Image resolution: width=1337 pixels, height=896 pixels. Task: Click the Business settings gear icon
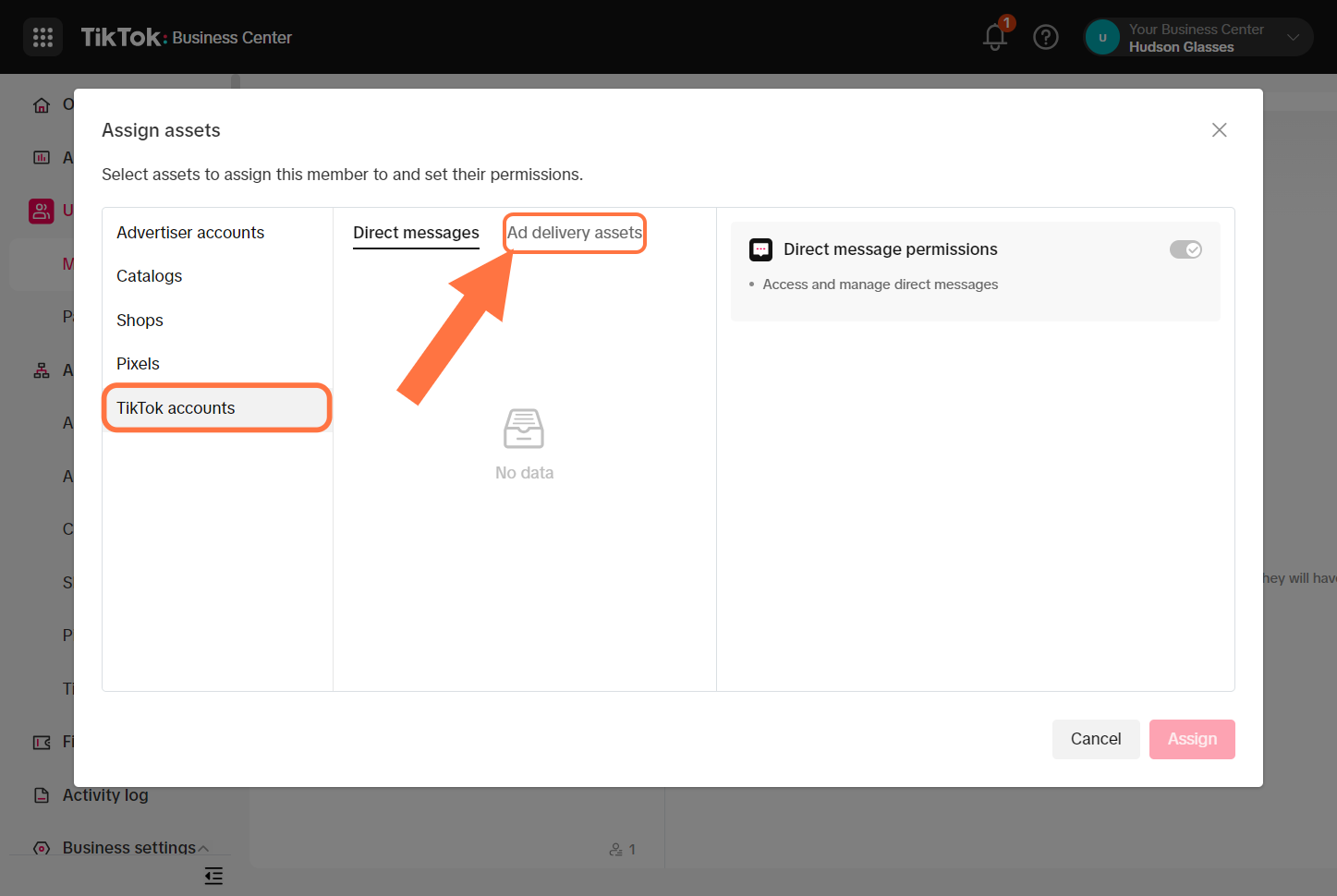pyautogui.click(x=40, y=848)
